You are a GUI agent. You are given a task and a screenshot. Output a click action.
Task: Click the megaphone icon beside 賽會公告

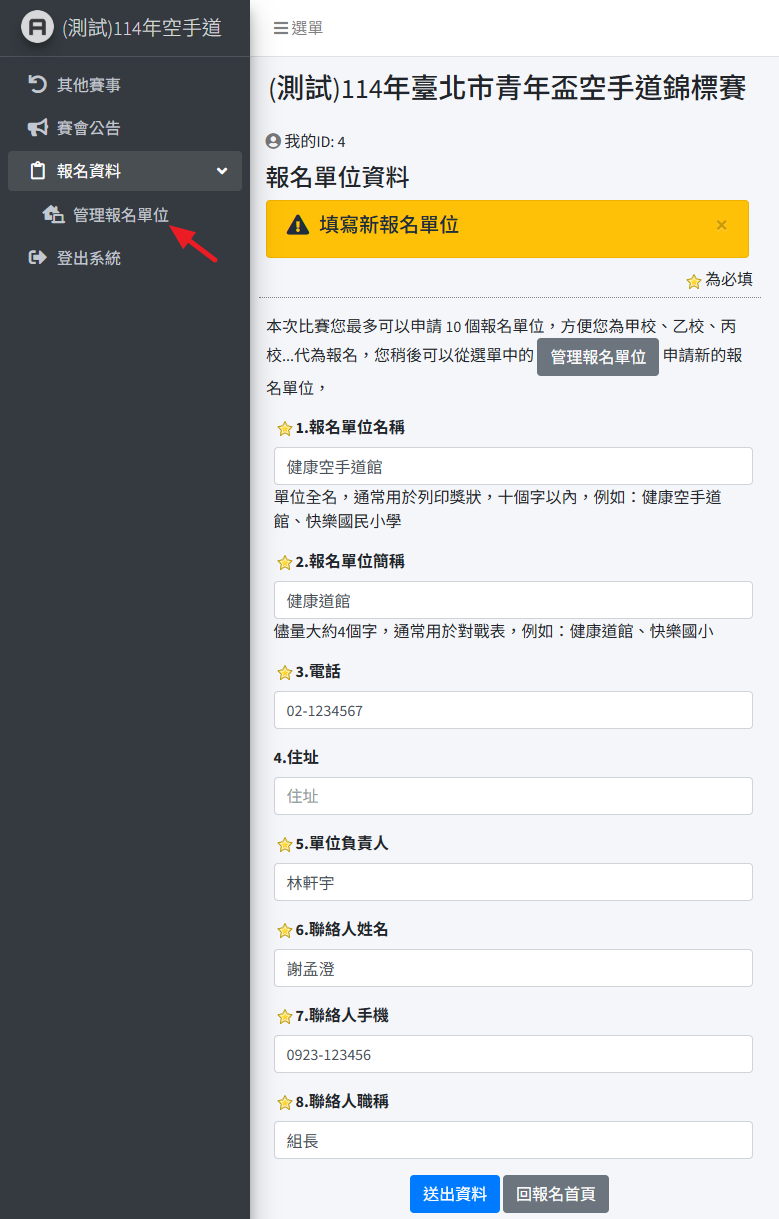[x=38, y=128]
